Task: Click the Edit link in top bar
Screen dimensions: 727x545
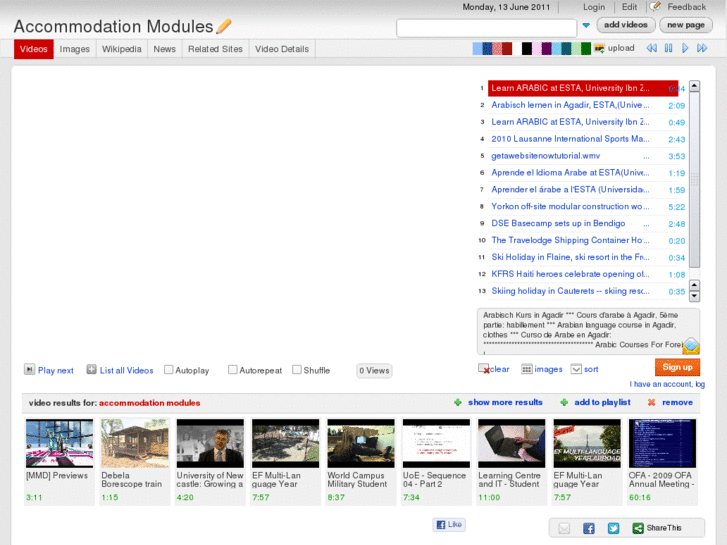Action: tap(629, 7)
